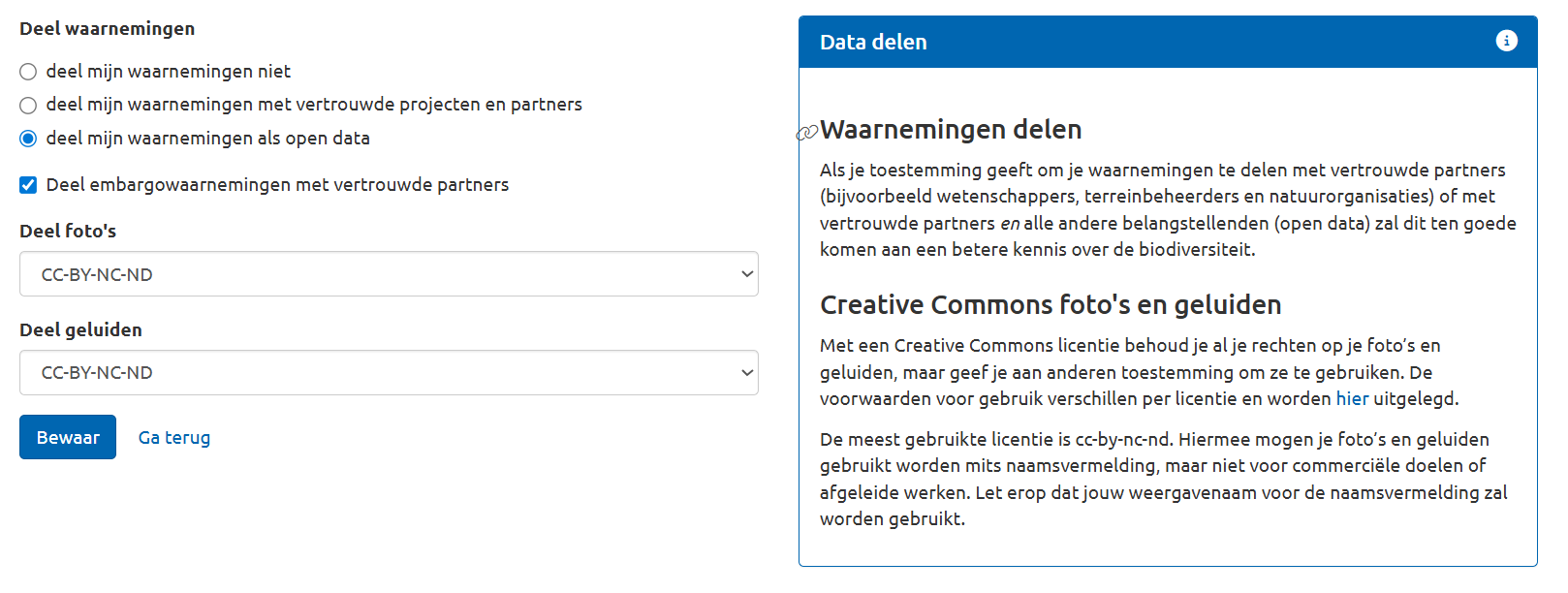Viewport: 1568px width, 593px height.
Task: Click the anchor link icon beside Waarnemingen delen
Action: point(807,133)
